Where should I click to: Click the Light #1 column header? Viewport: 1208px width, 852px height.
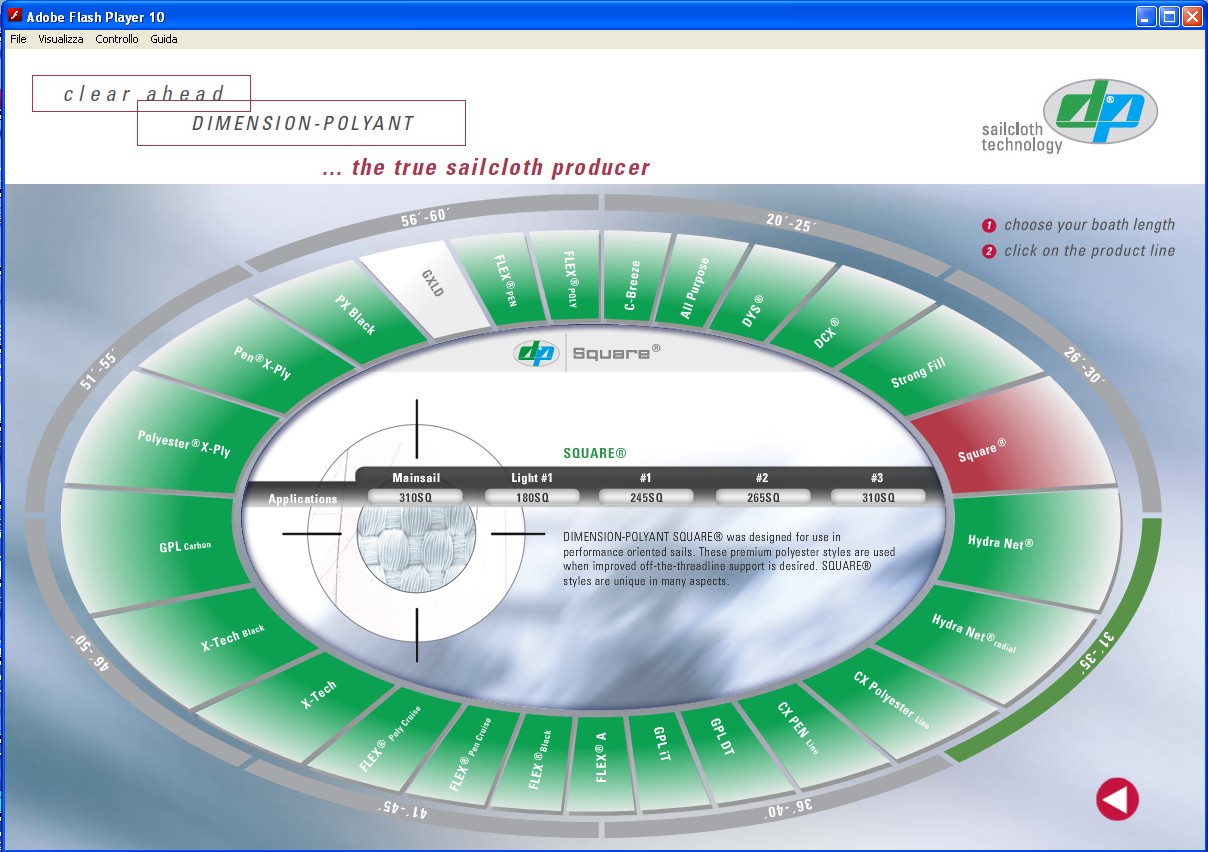pyautogui.click(x=532, y=478)
